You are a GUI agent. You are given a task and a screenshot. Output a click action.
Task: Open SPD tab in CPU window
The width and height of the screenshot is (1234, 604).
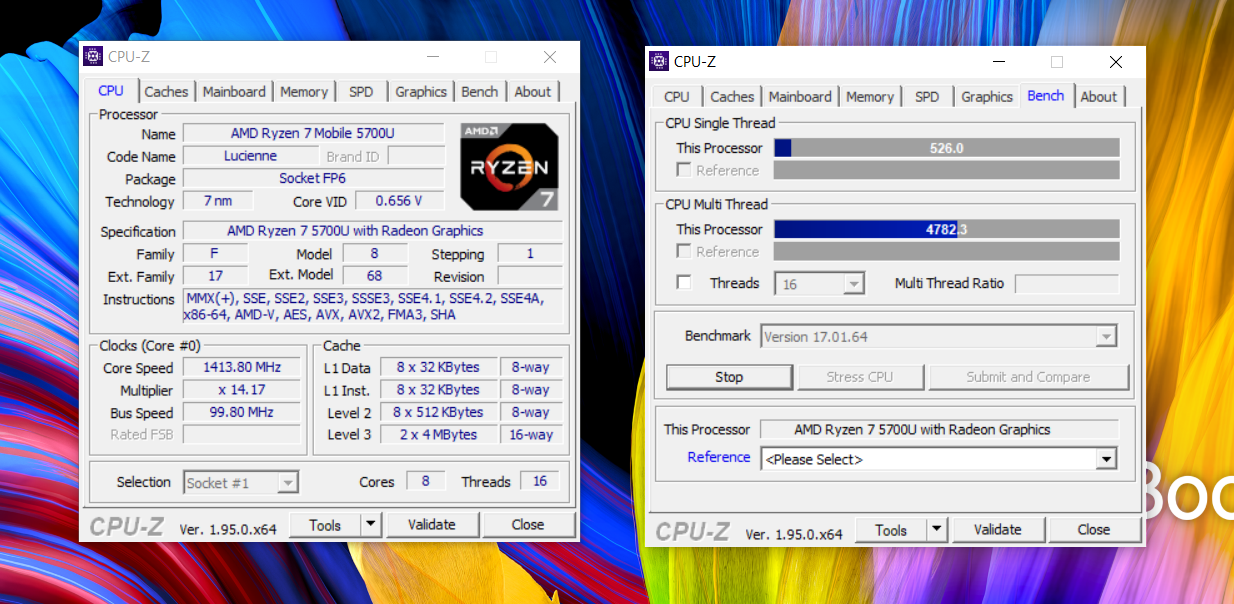[x=361, y=92]
